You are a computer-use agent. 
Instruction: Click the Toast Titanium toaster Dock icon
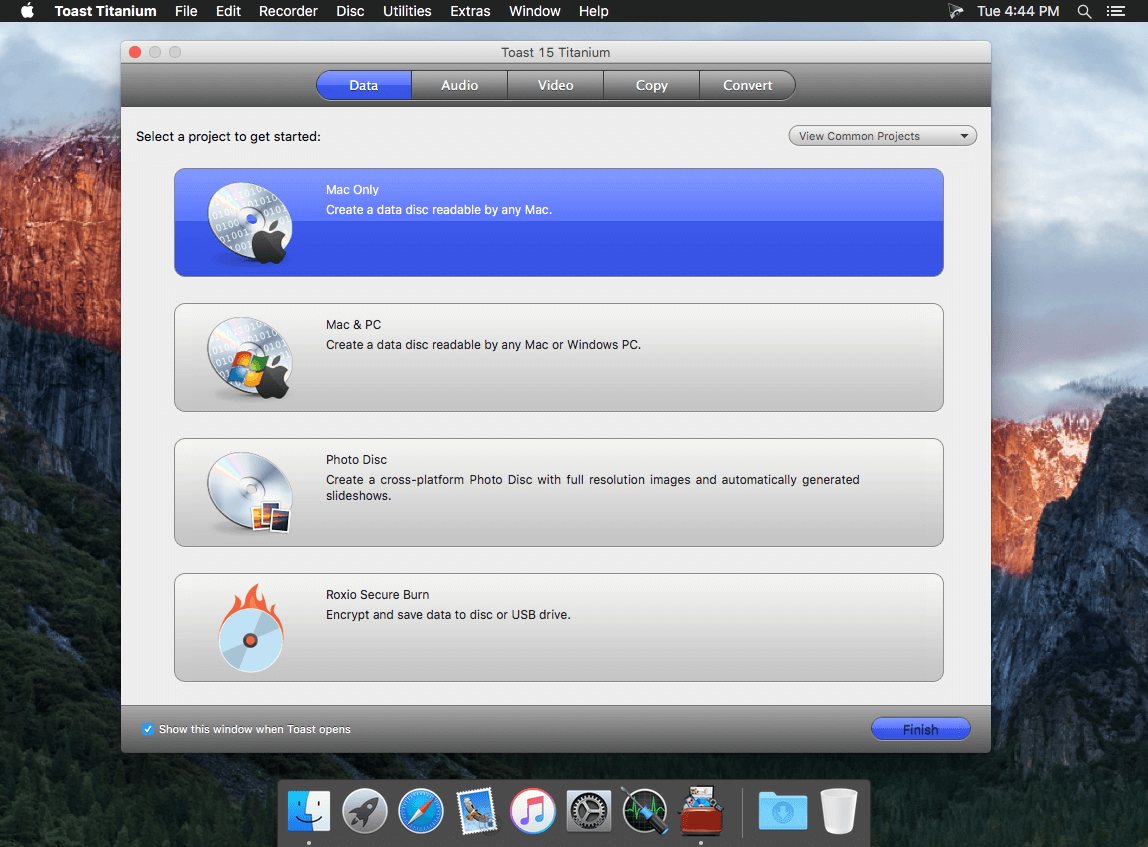click(x=701, y=810)
